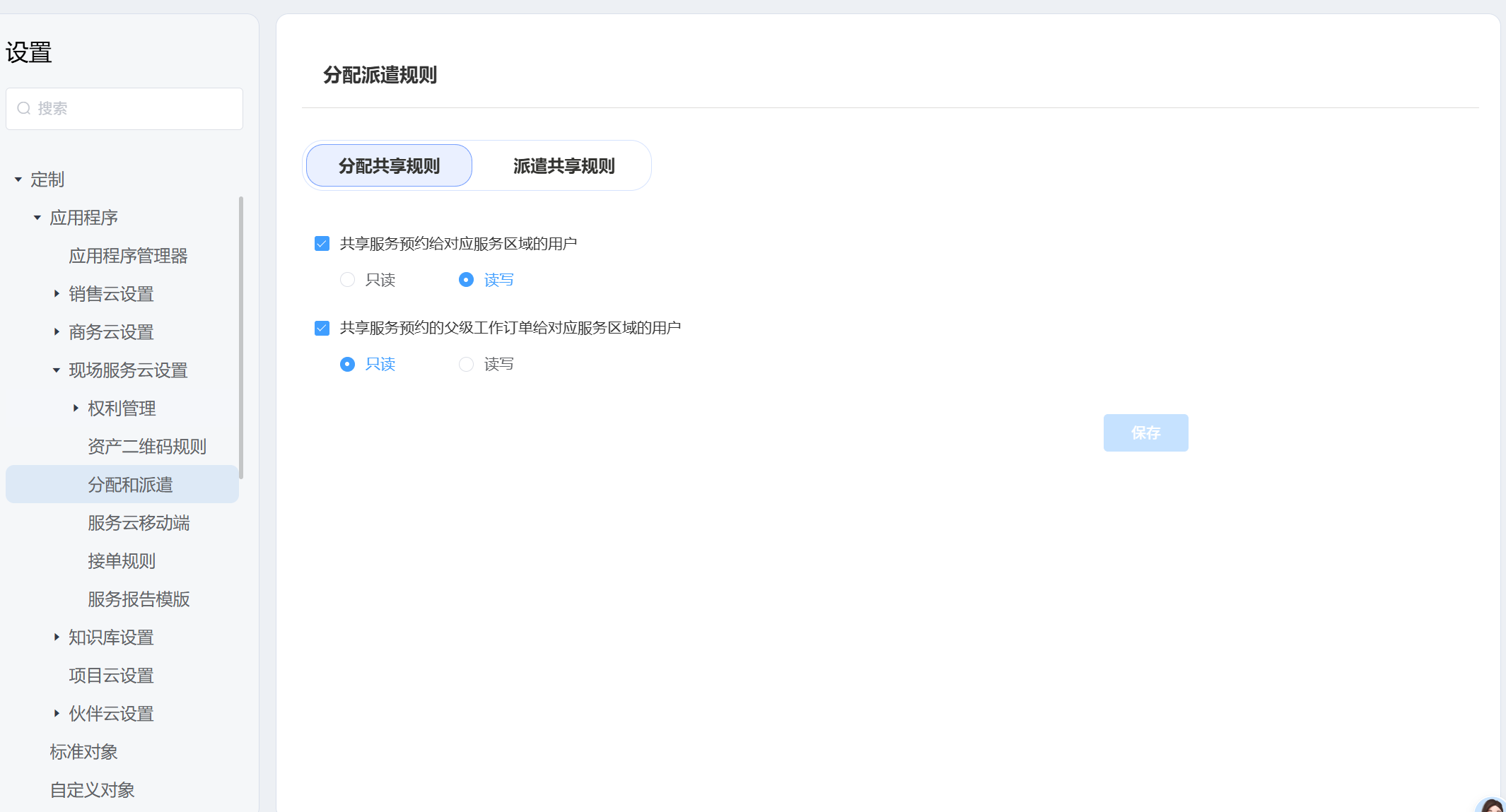Viewport: 1506px width, 812px height.
Task: Select 只读 for first sharing rule
Action: tap(347, 280)
